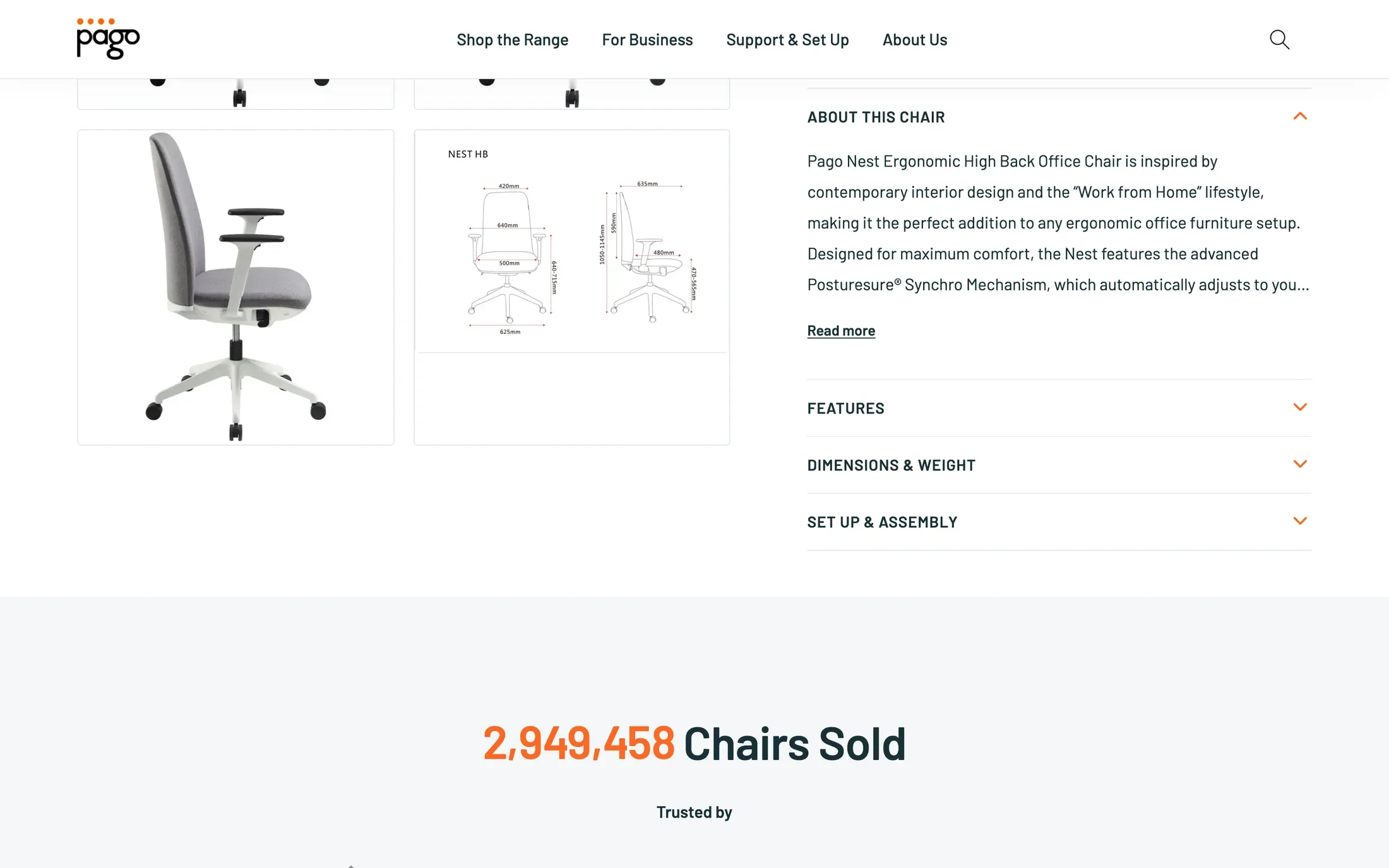This screenshot has height=868, width=1389.
Task: Open Shop the Range menu
Action: click(x=512, y=39)
